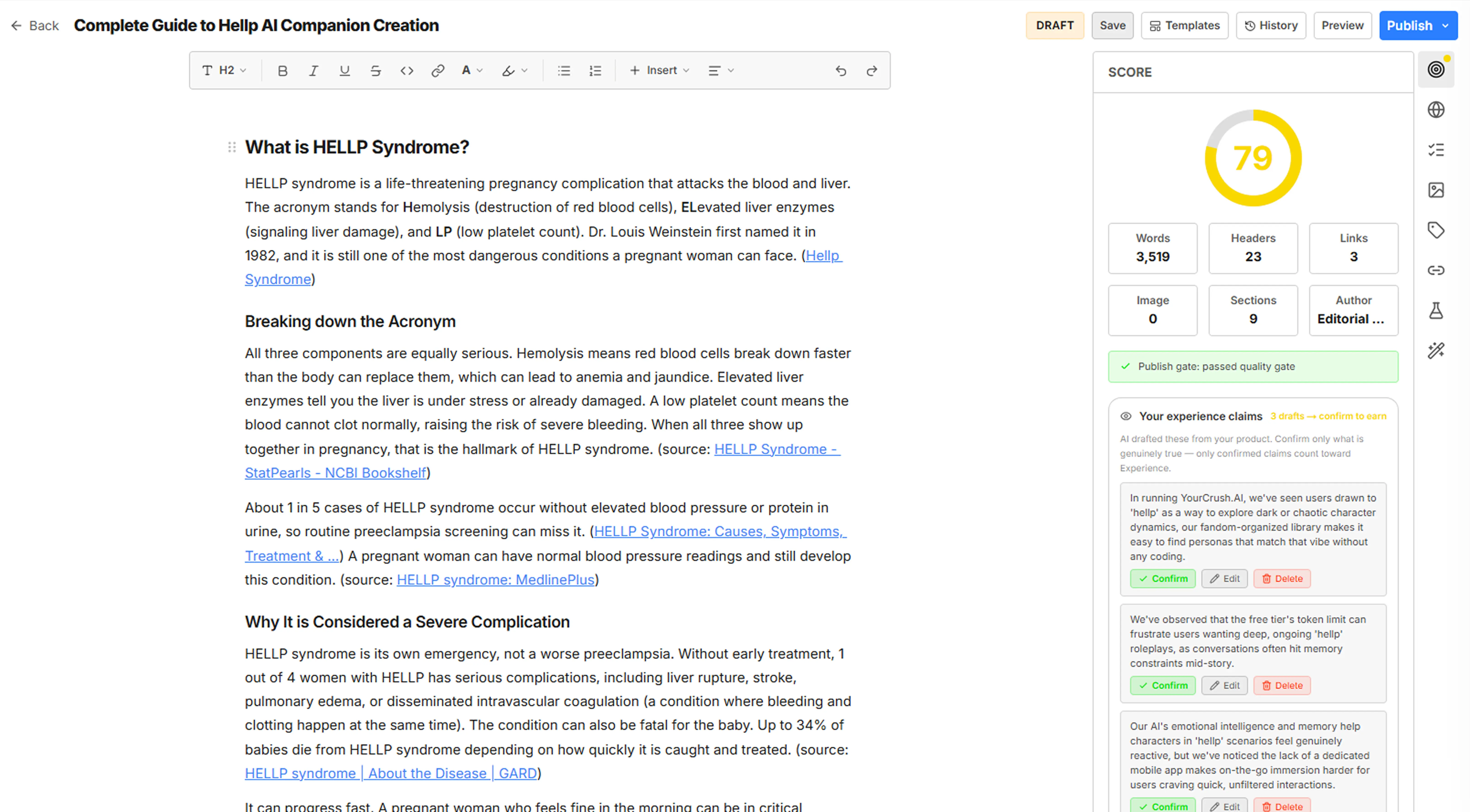Screen dimensions: 1470x812
Task: Click the SCORE panel heading
Action: tap(1130, 72)
